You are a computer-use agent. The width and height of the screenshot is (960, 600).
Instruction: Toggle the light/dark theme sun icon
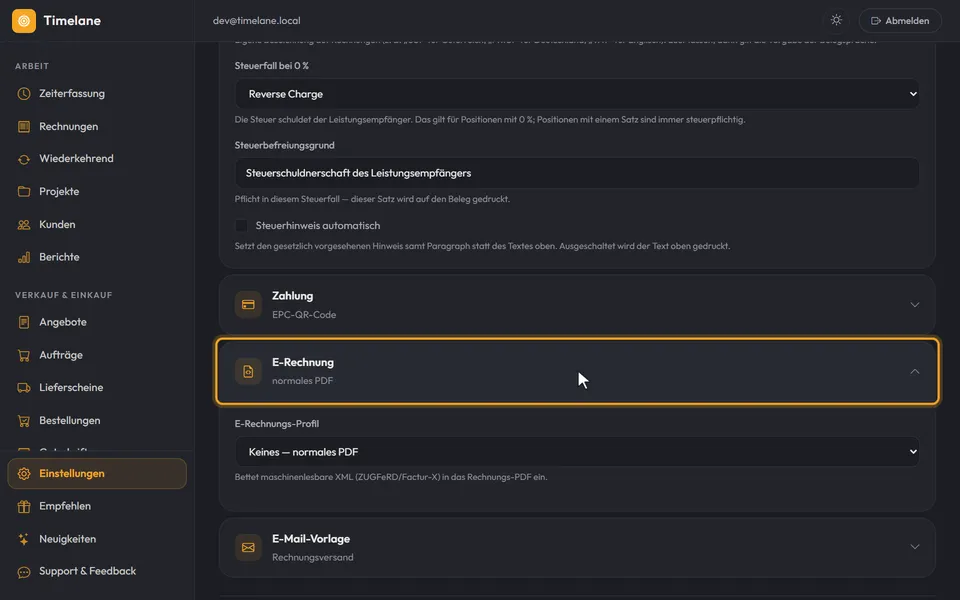pyautogui.click(x=836, y=20)
